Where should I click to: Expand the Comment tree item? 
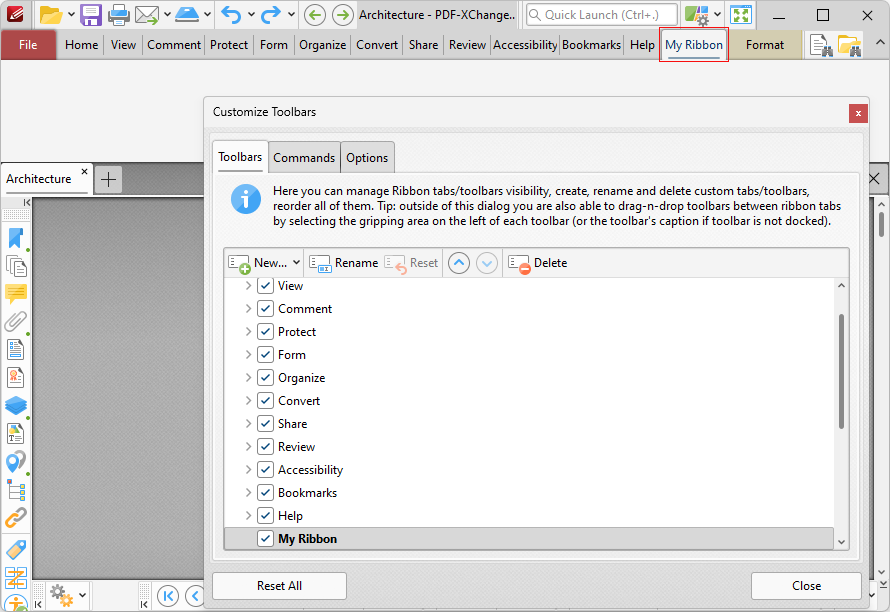click(248, 309)
